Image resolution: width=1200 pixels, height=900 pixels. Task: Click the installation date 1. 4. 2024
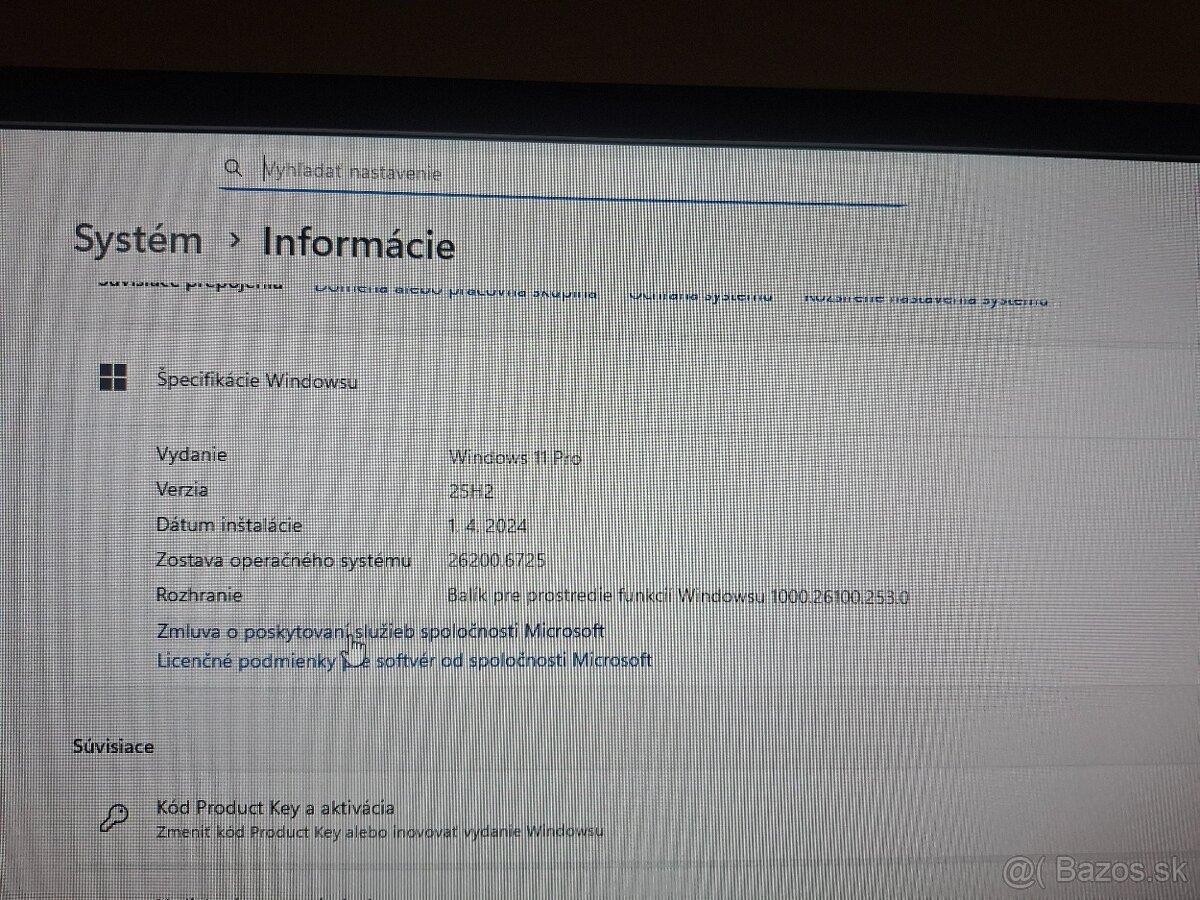coord(488,526)
